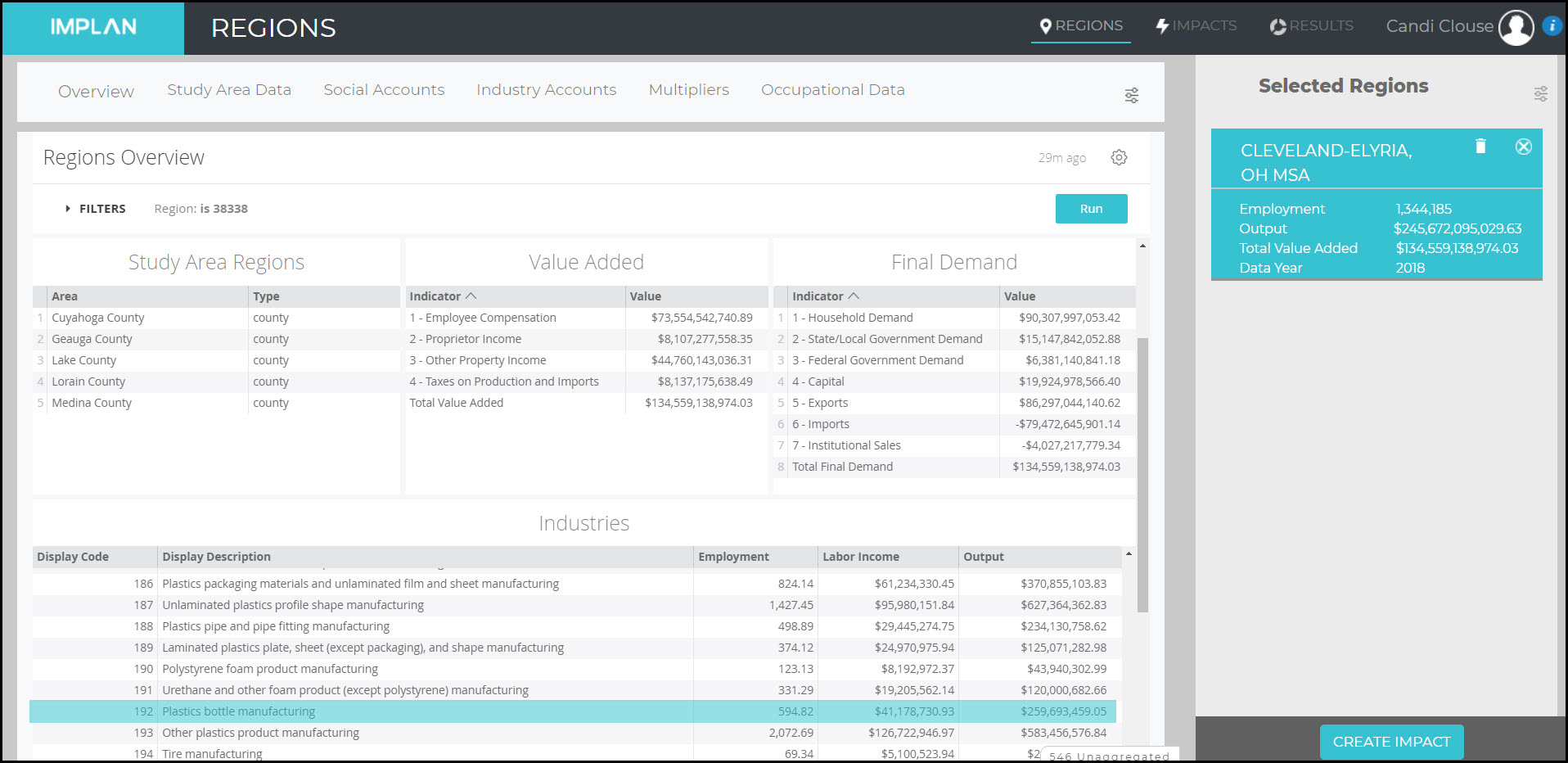
Task: Click the 6 - Imports row
Action: [x=954, y=424]
